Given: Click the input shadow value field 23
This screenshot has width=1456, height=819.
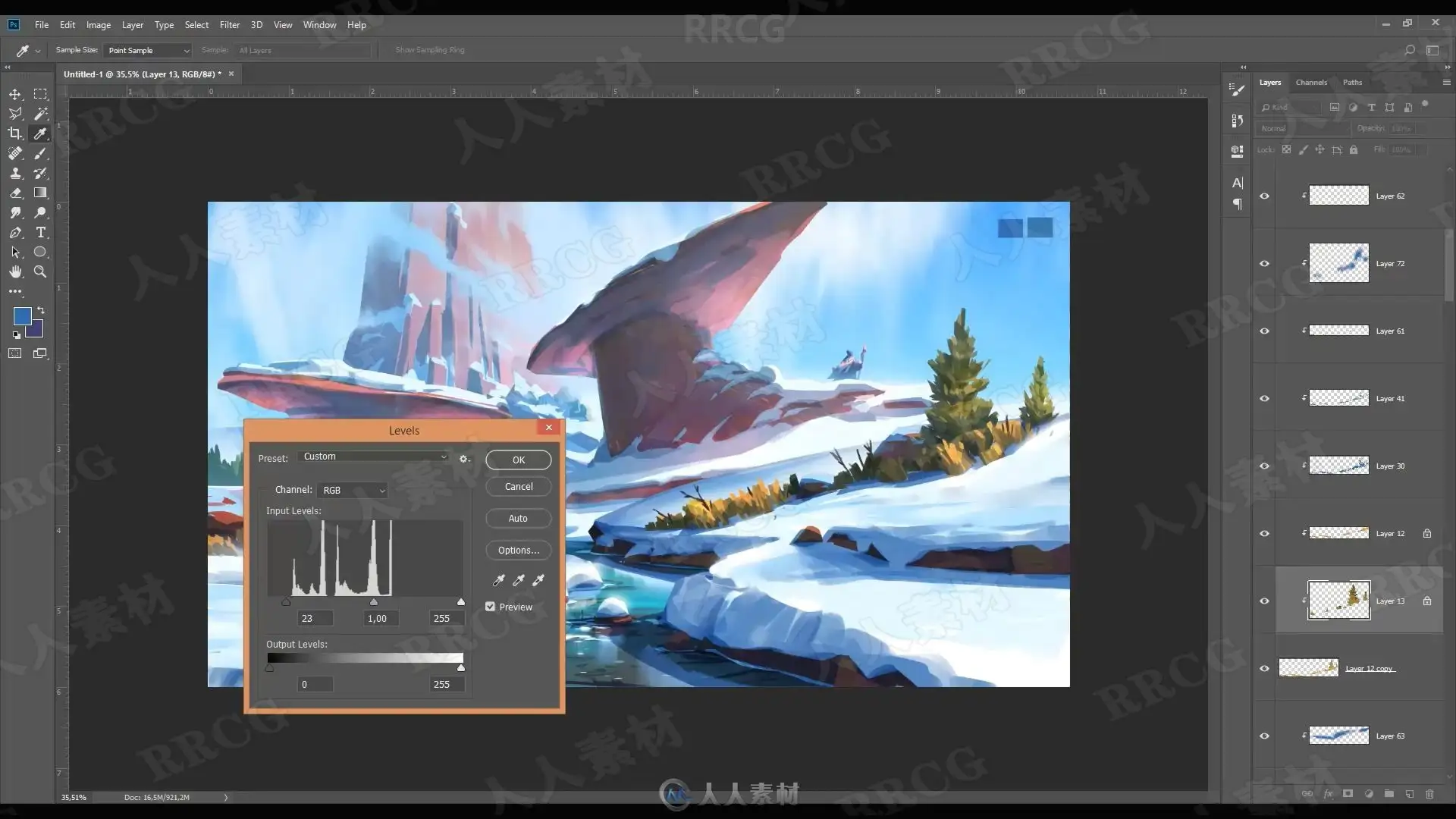Looking at the screenshot, I should (x=315, y=619).
